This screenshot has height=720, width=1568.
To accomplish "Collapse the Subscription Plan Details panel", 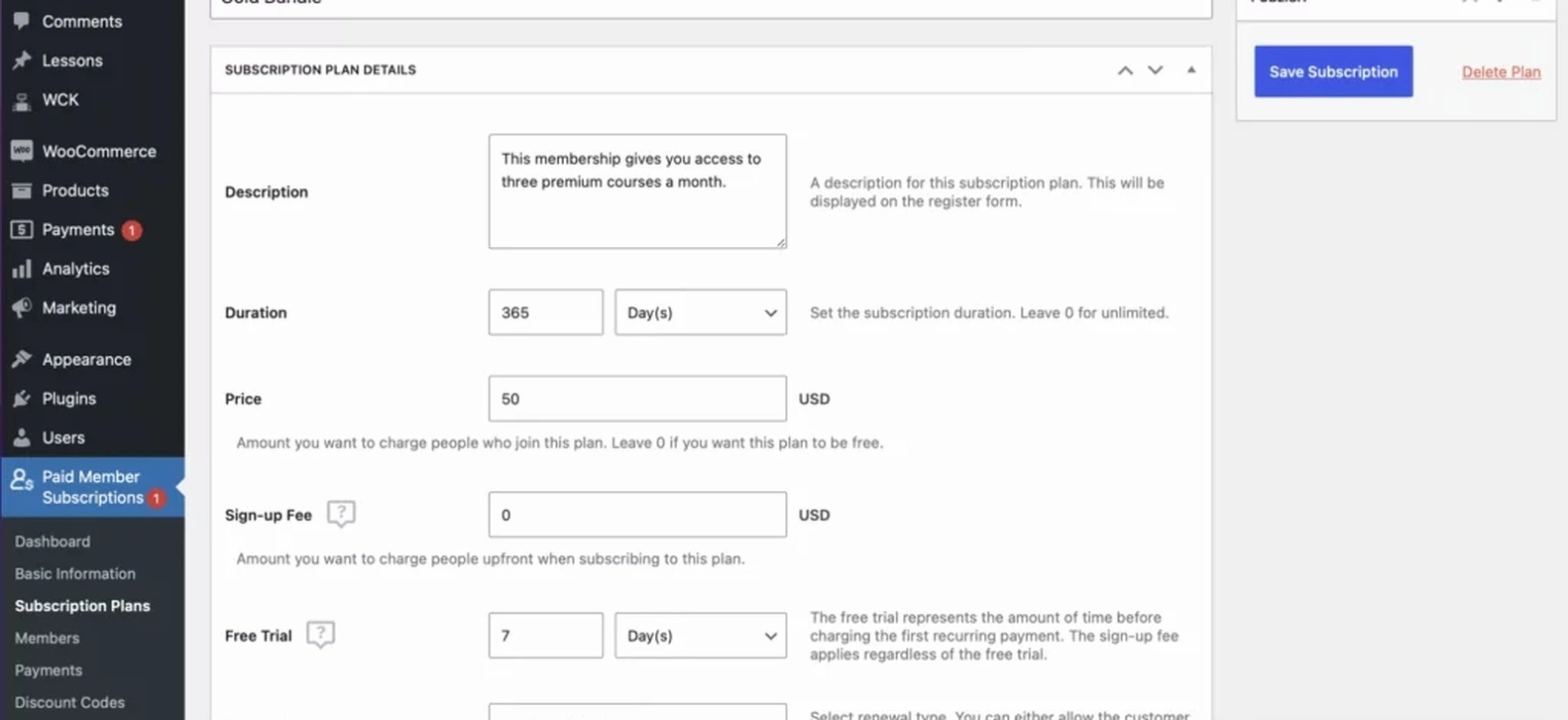I will (x=1191, y=69).
